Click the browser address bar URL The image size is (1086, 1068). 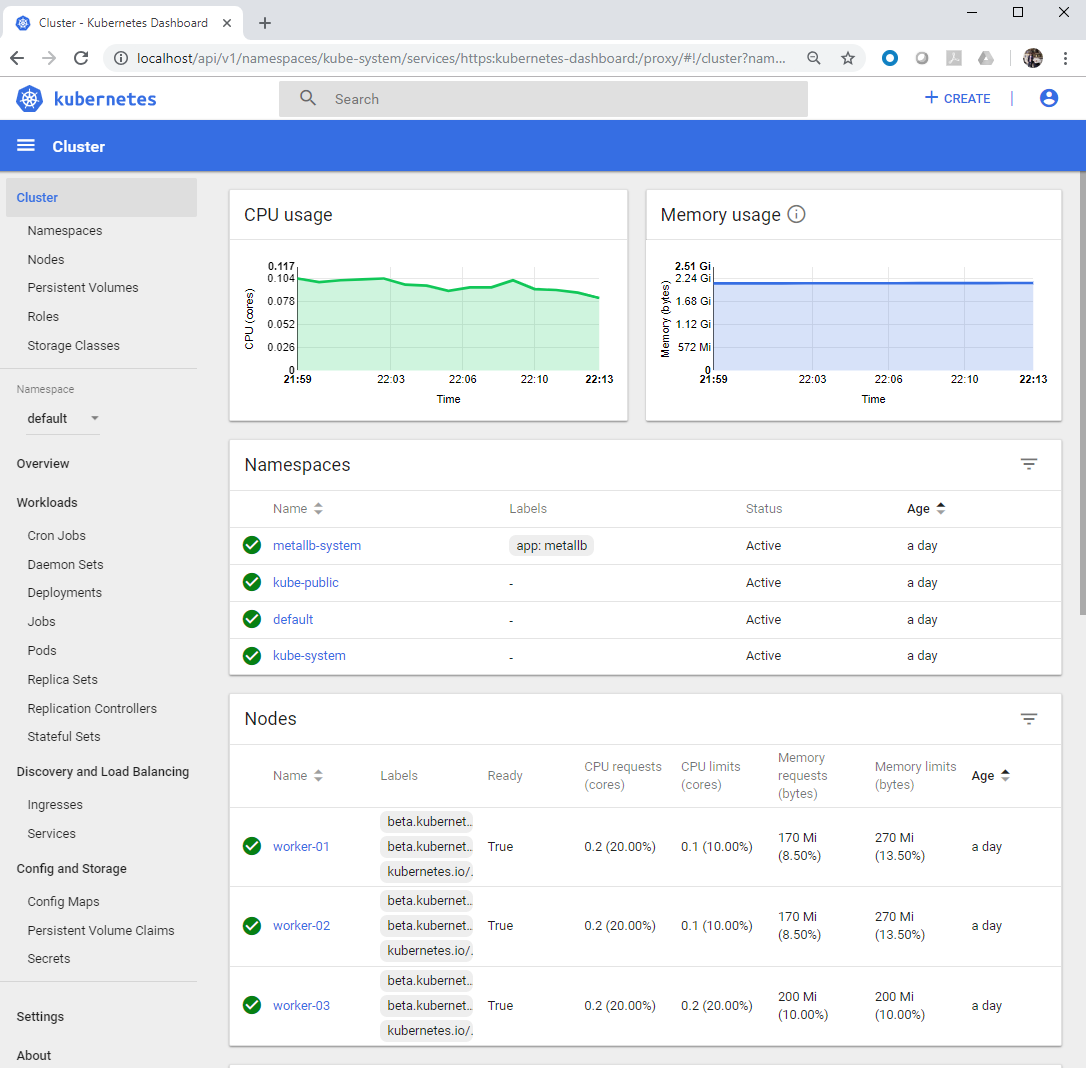pyautogui.click(x=461, y=58)
